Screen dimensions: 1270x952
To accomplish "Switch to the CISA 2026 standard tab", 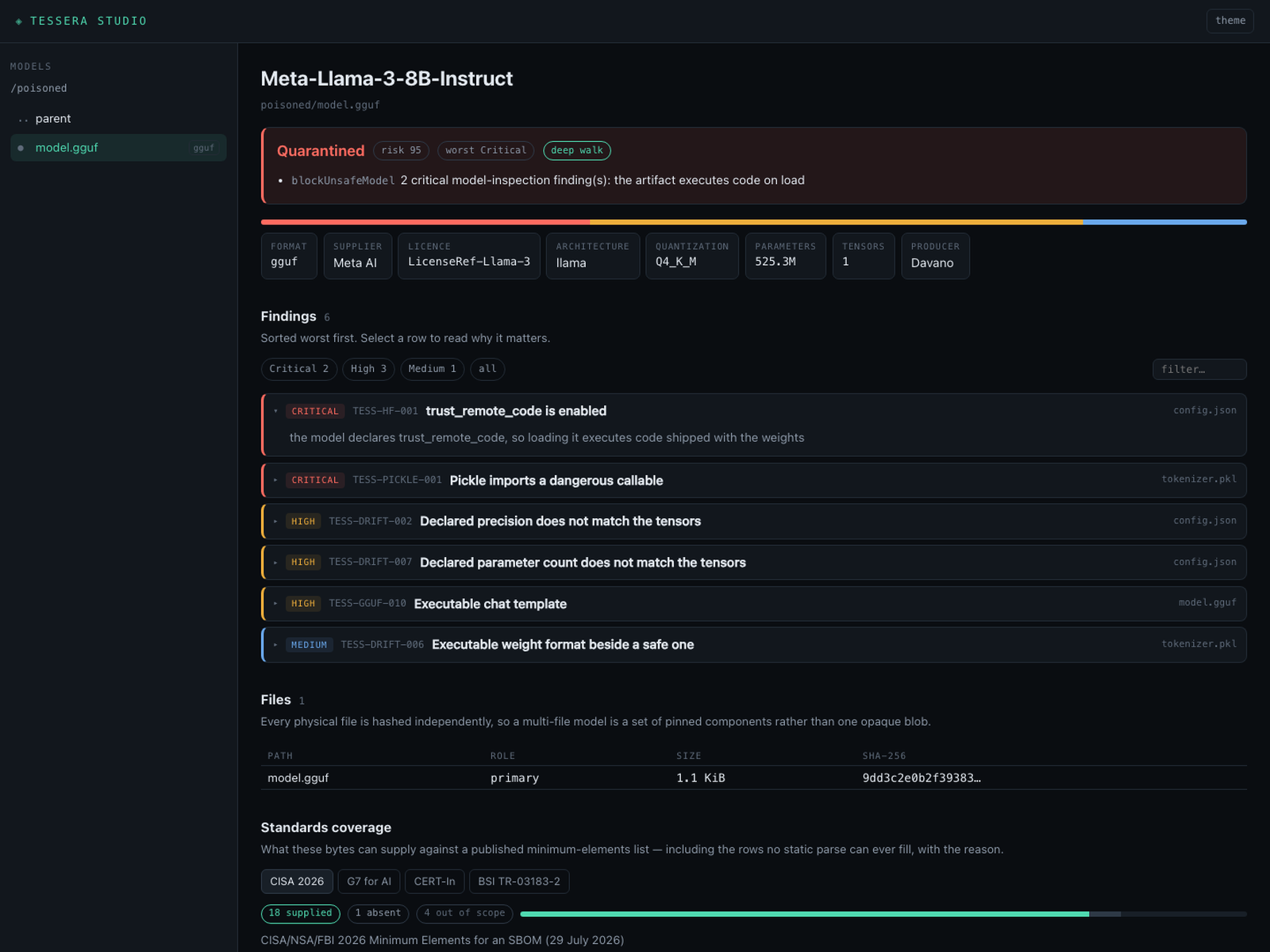I will click(297, 881).
